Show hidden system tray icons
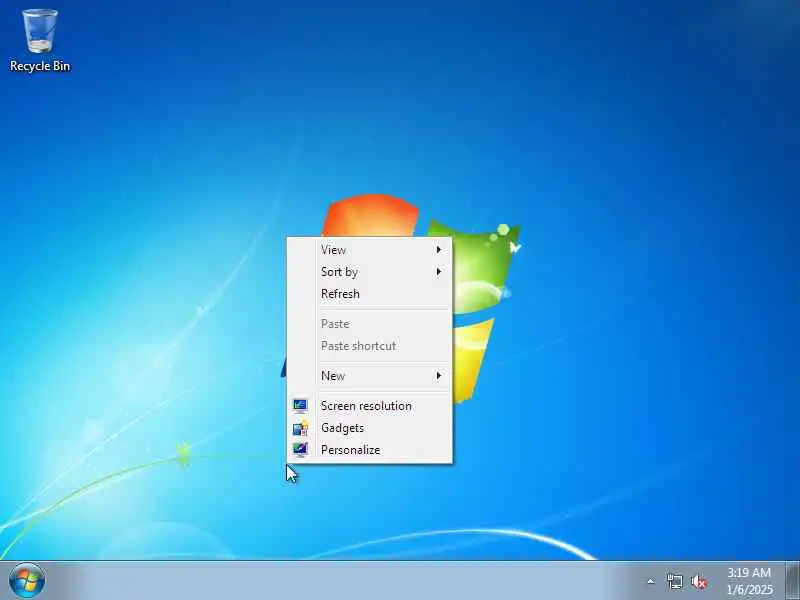 [651, 581]
